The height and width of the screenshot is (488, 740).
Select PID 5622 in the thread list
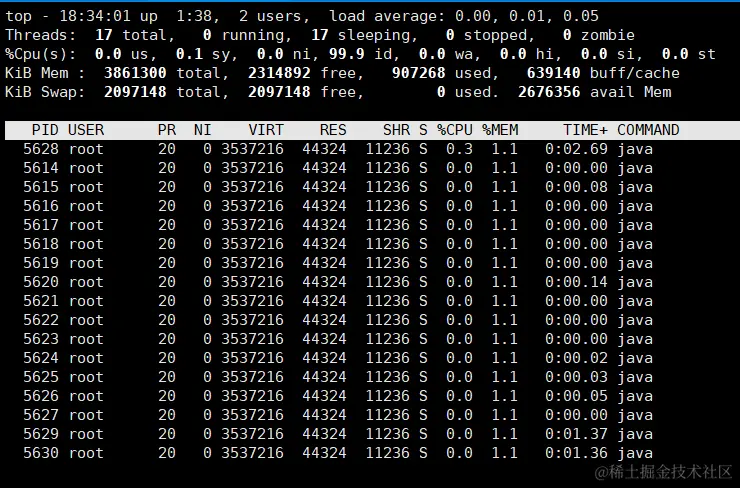point(41,320)
